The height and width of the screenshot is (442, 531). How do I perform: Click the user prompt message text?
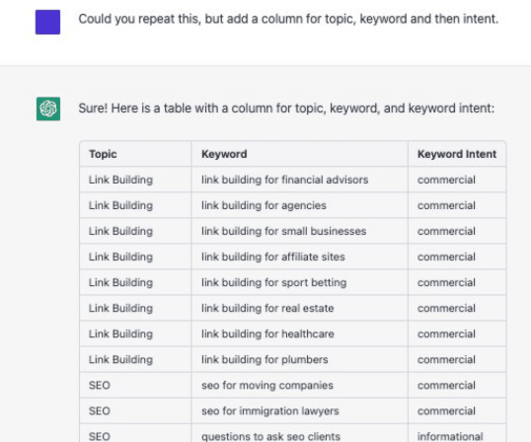[x=289, y=19]
